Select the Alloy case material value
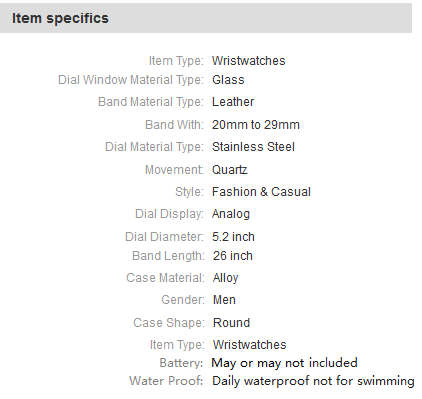The width and height of the screenshot is (422, 399). (226, 278)
